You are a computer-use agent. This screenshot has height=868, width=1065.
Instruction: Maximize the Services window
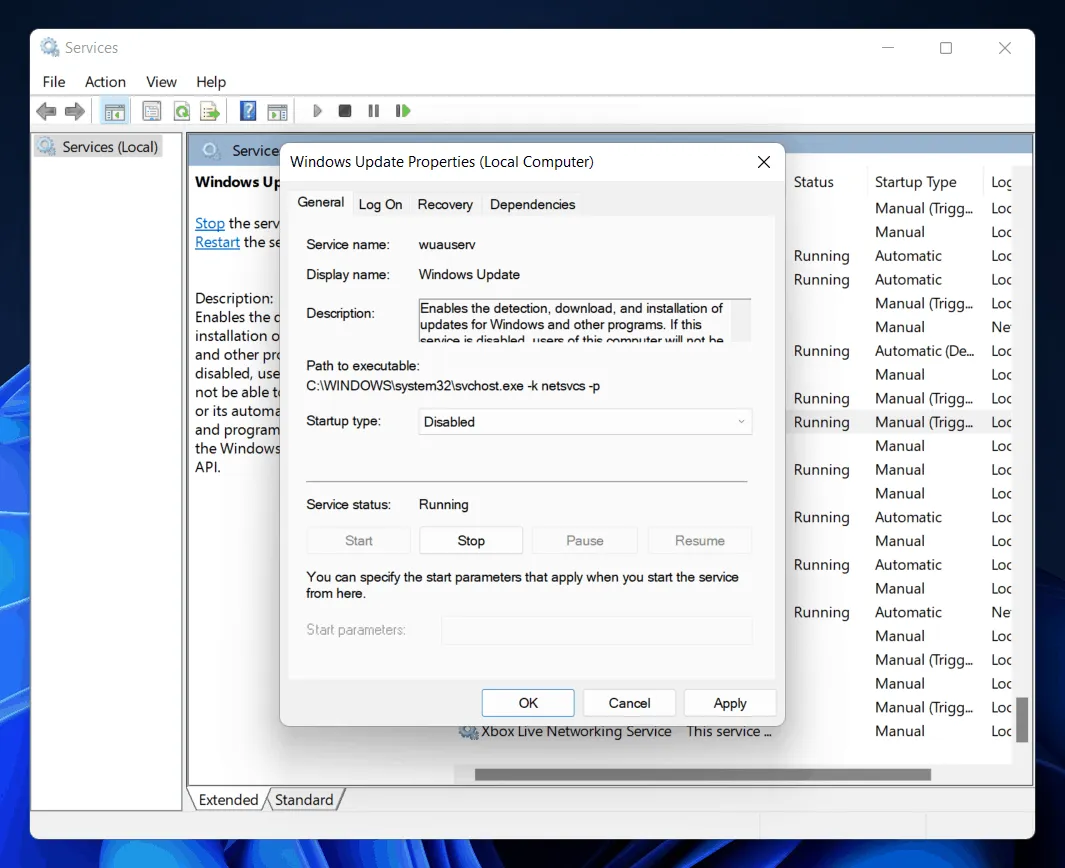pyautogui.click(x=945, y=48)
